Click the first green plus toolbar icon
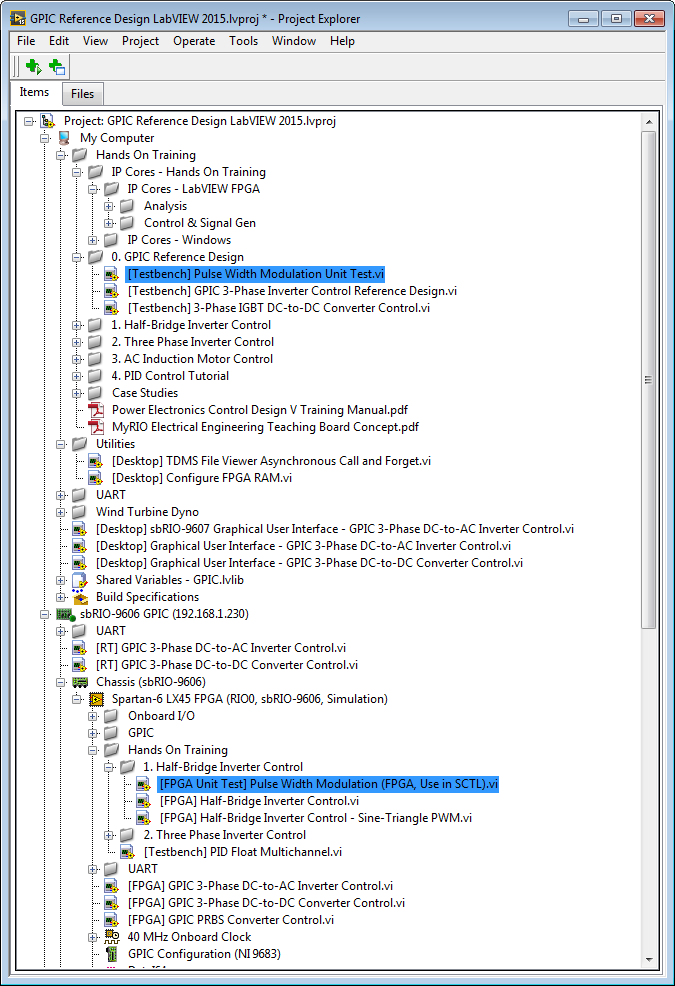This screenshot has width=675, height=986. (x=33, y=66)
